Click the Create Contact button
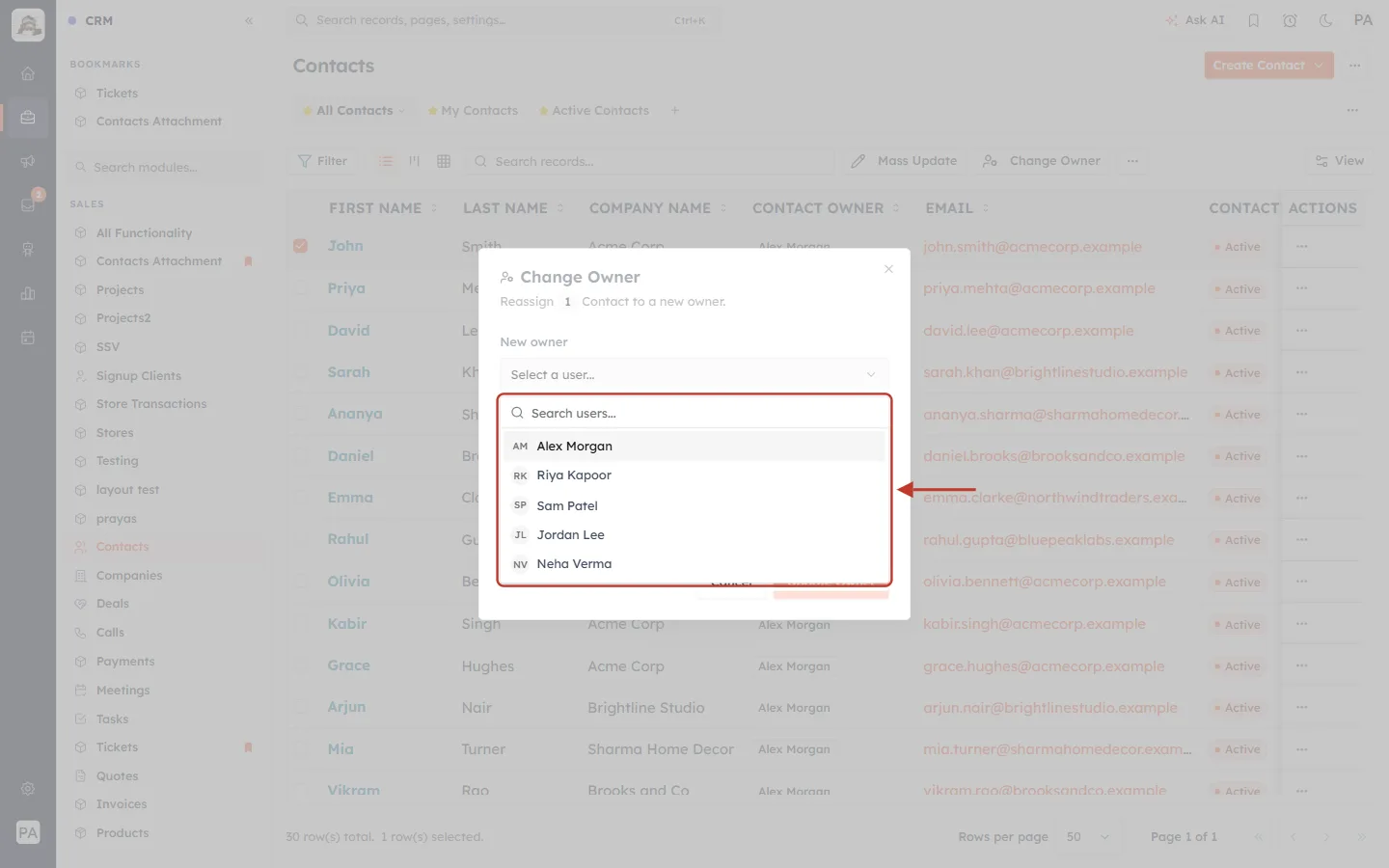 [1258, 66]
